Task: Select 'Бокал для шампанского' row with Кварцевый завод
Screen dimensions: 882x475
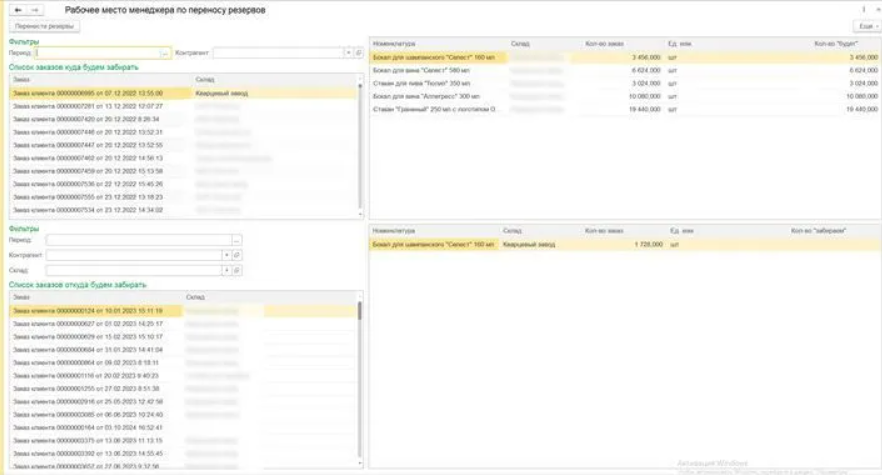Action: click(x=625, y=245)
